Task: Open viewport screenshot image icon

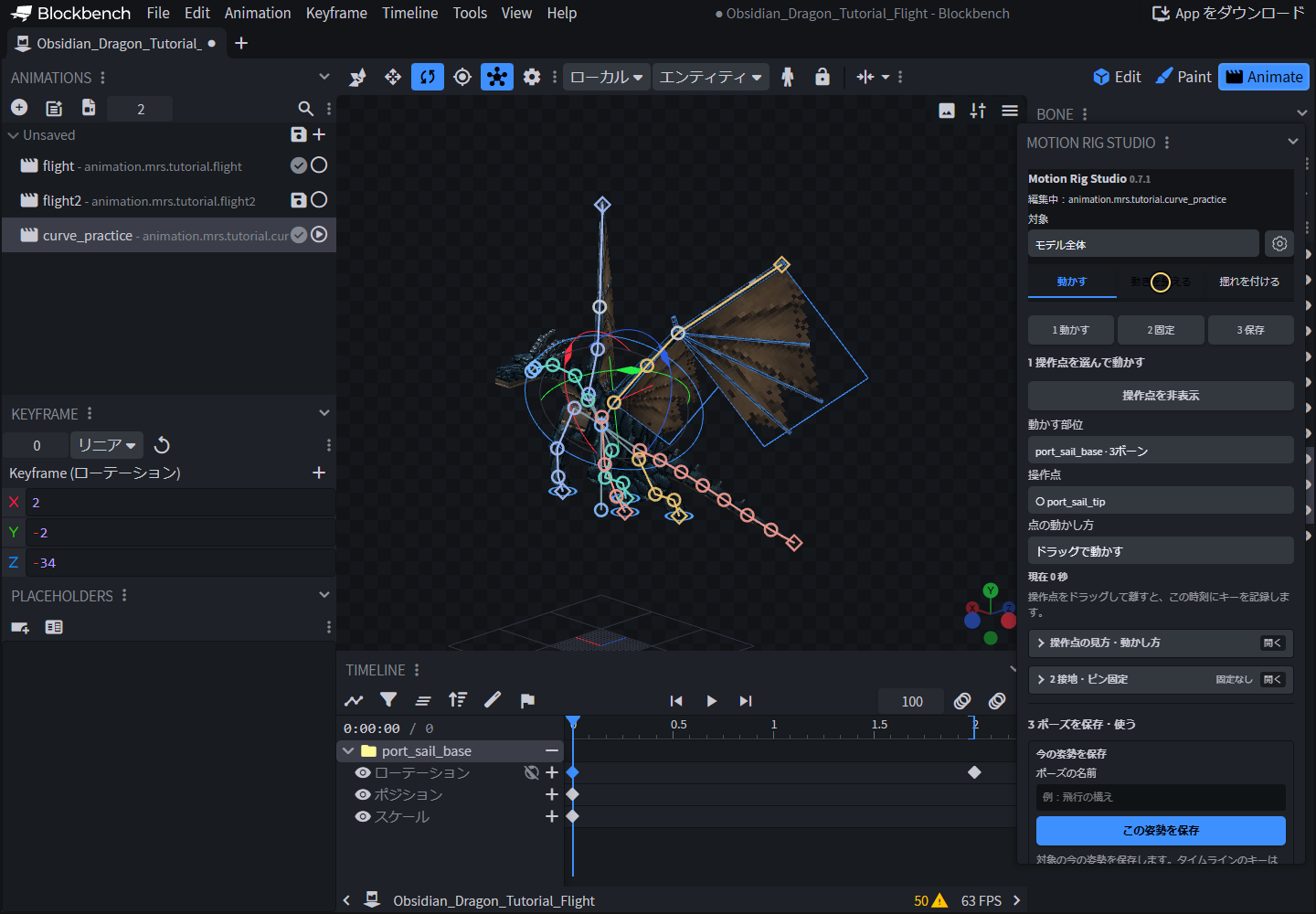Action: (x=947, y=111)
